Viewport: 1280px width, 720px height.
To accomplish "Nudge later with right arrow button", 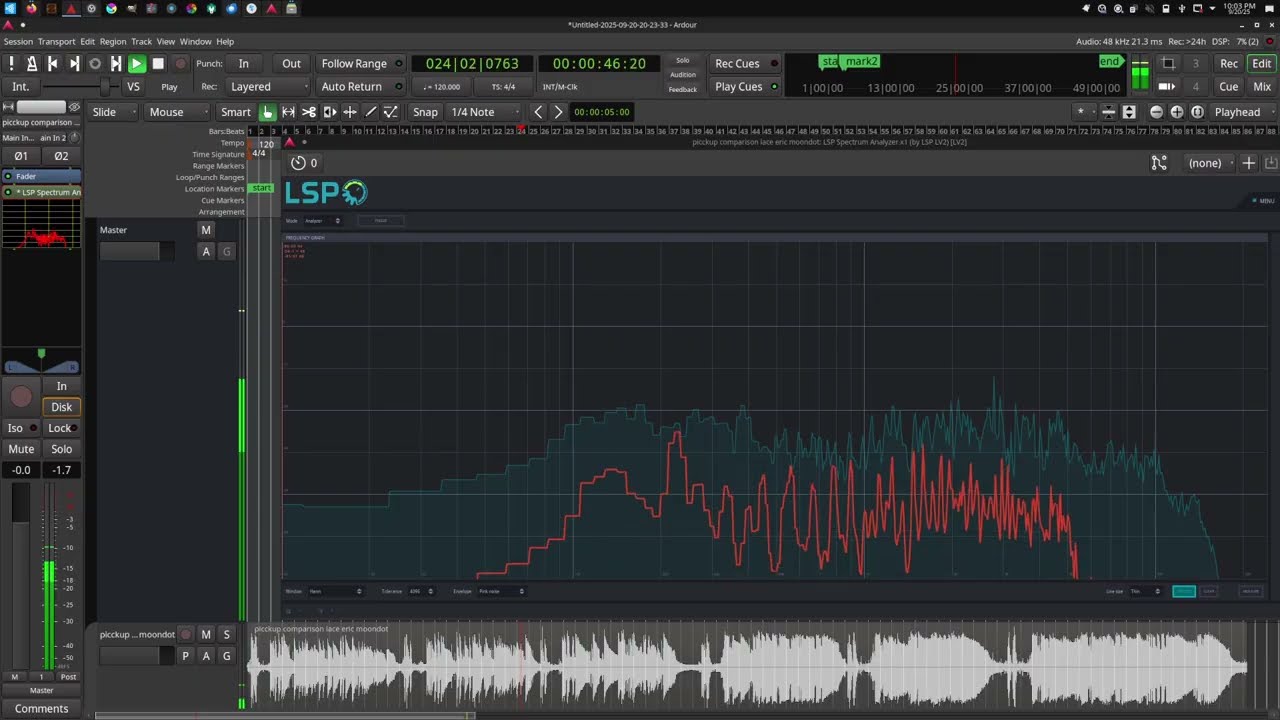I will pyautogui.click(x=558, y=112).
